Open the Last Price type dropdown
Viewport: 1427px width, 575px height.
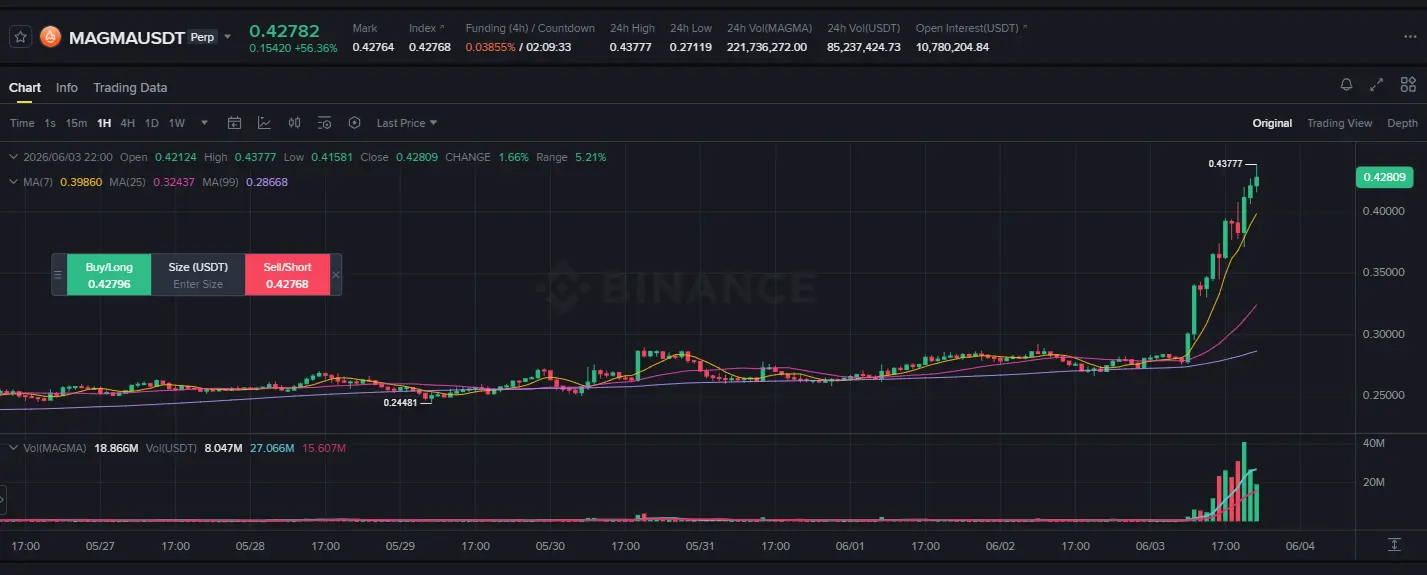(407, 123)
